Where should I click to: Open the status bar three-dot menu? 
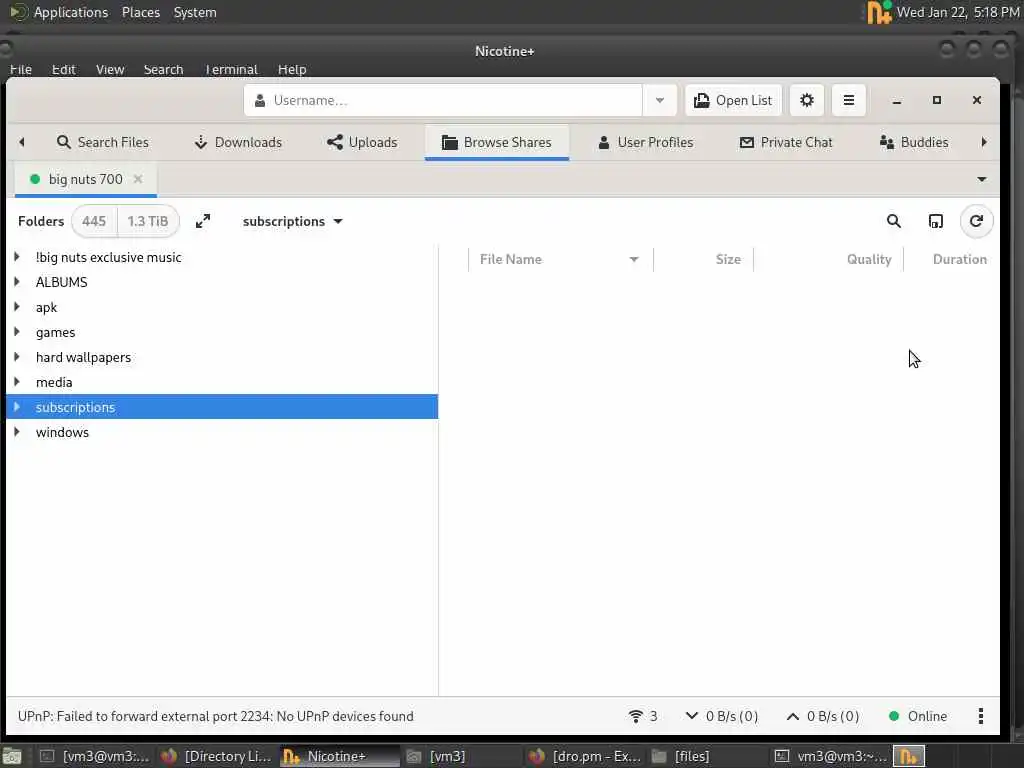[x=980, y=716]
